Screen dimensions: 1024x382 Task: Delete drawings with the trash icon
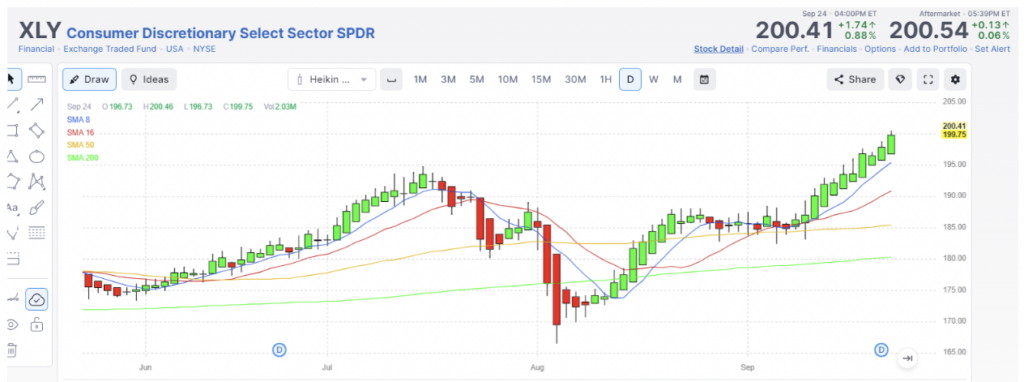(12, 349)
